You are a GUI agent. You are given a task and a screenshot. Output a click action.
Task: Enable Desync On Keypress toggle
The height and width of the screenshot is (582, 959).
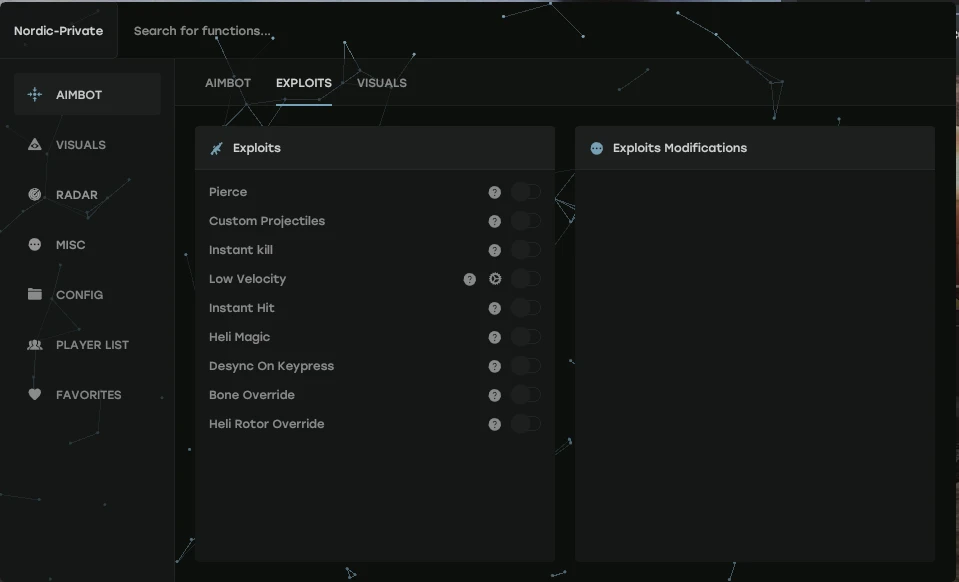(526, 366)
